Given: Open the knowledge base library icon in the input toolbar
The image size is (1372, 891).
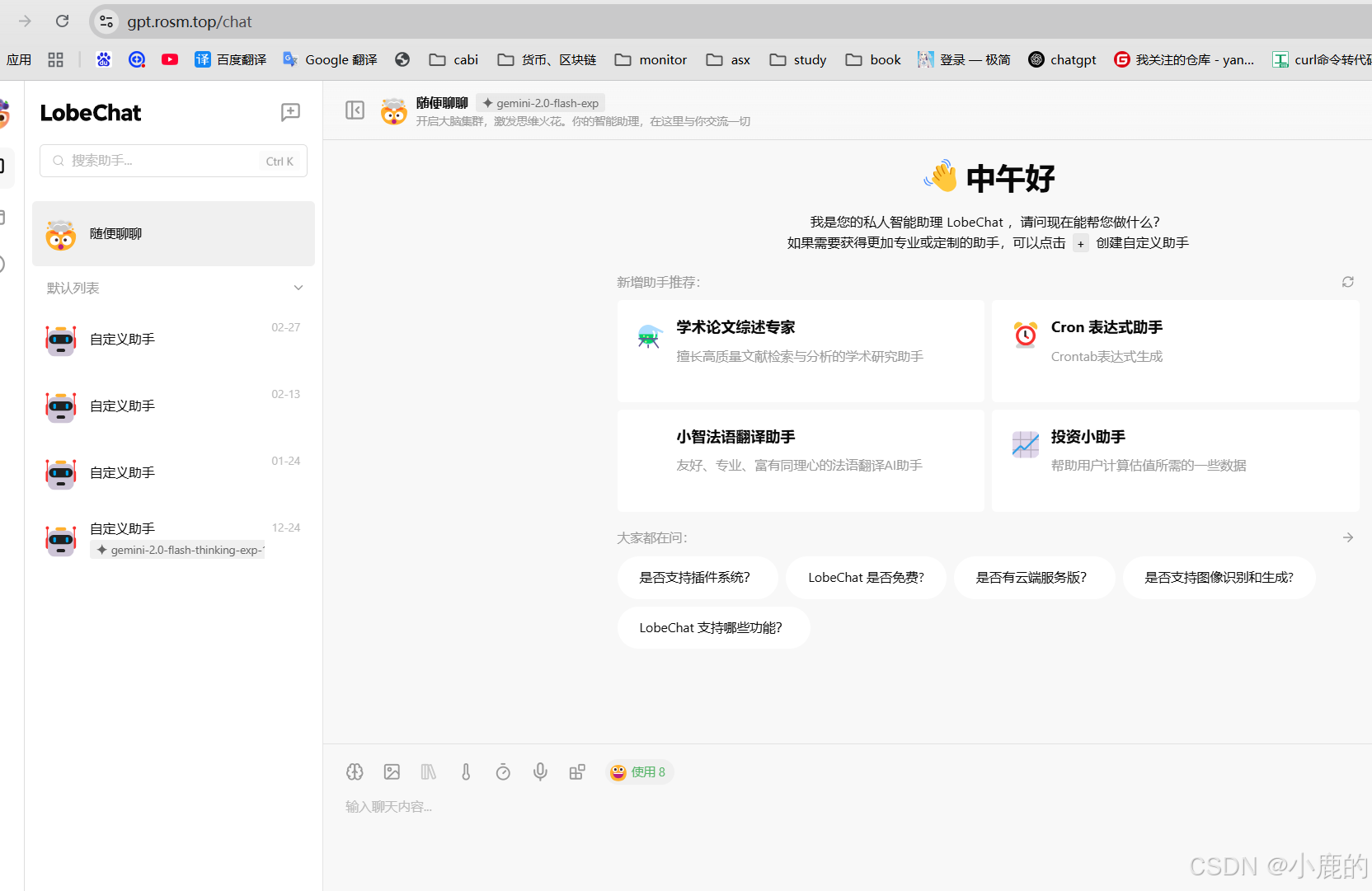Looking at the screenshot, I should tap(429, 772).
